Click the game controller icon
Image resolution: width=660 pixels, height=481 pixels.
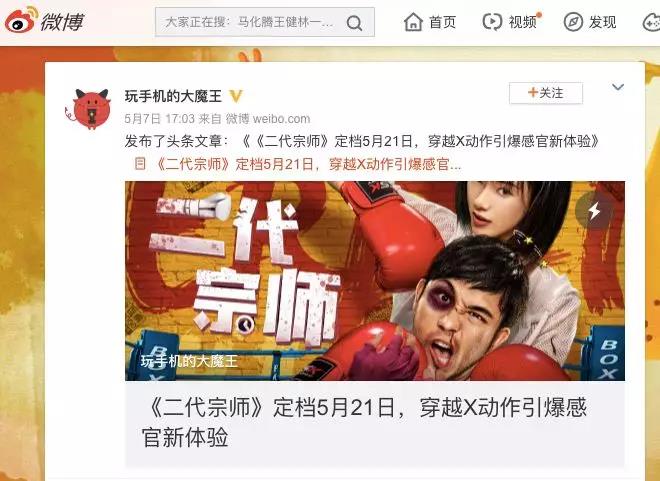pyautogui.click(x=651, y=22)
